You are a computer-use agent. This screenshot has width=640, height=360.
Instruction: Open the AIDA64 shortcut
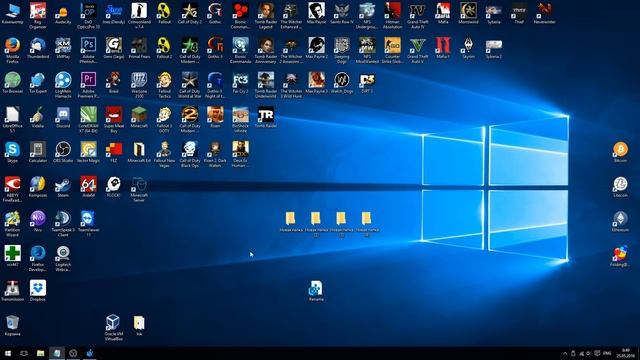[x=88, y=184]
